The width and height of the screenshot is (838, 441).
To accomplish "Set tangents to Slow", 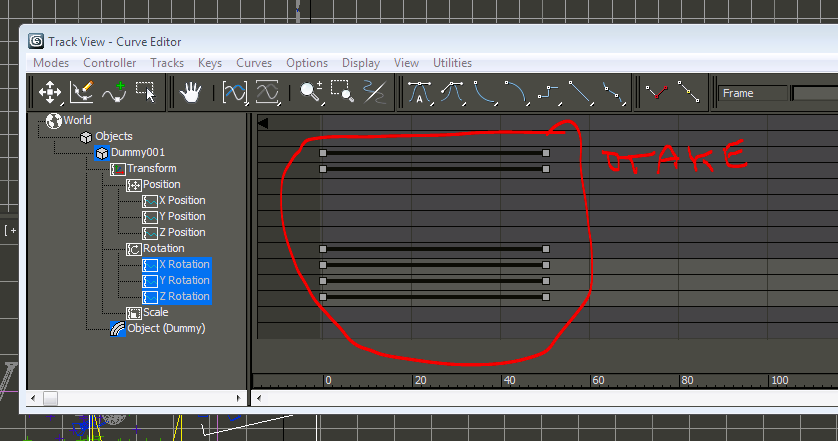I will pos(516,92).
